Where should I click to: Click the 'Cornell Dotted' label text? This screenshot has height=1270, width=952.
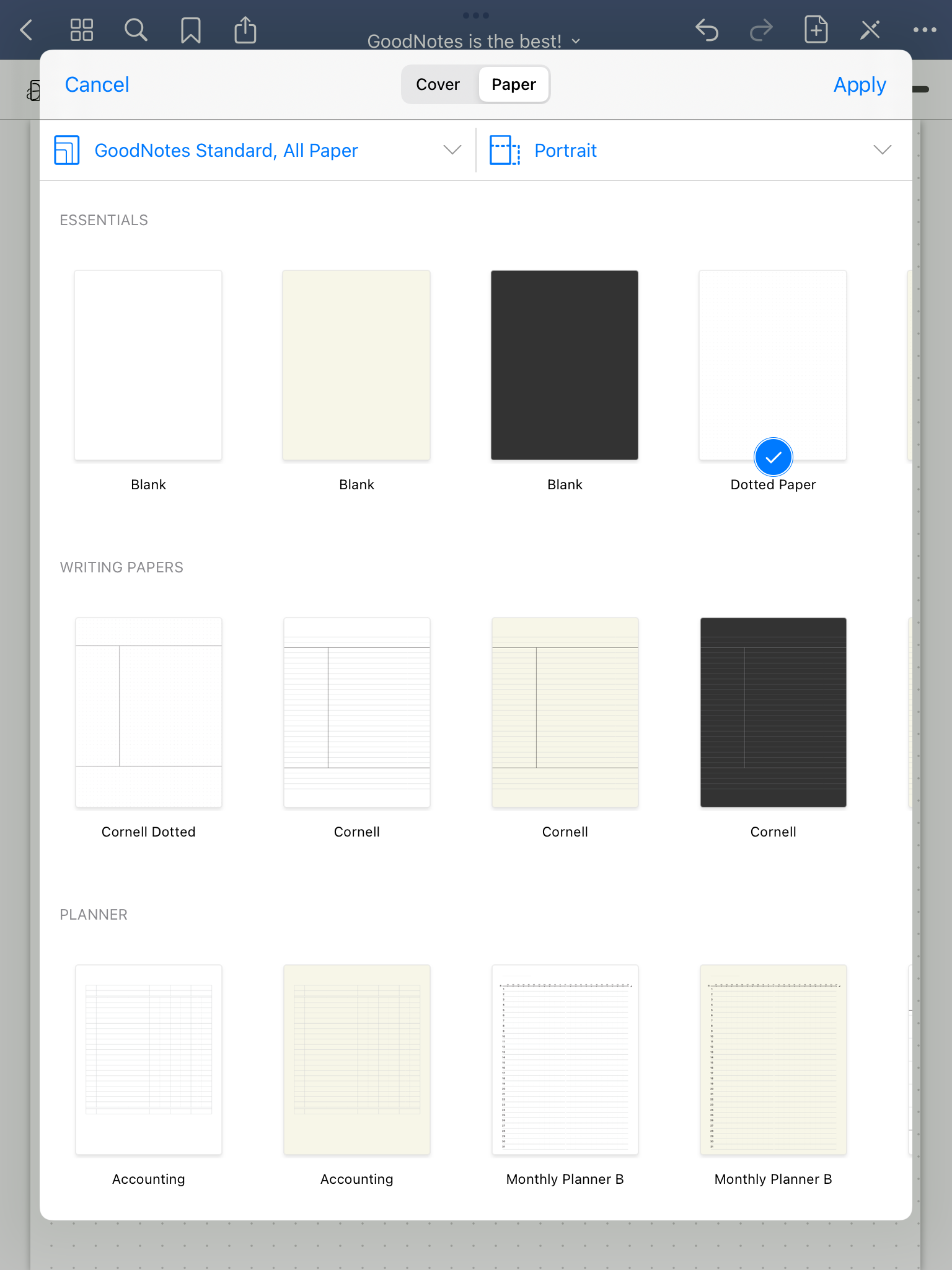coord(148,832)
